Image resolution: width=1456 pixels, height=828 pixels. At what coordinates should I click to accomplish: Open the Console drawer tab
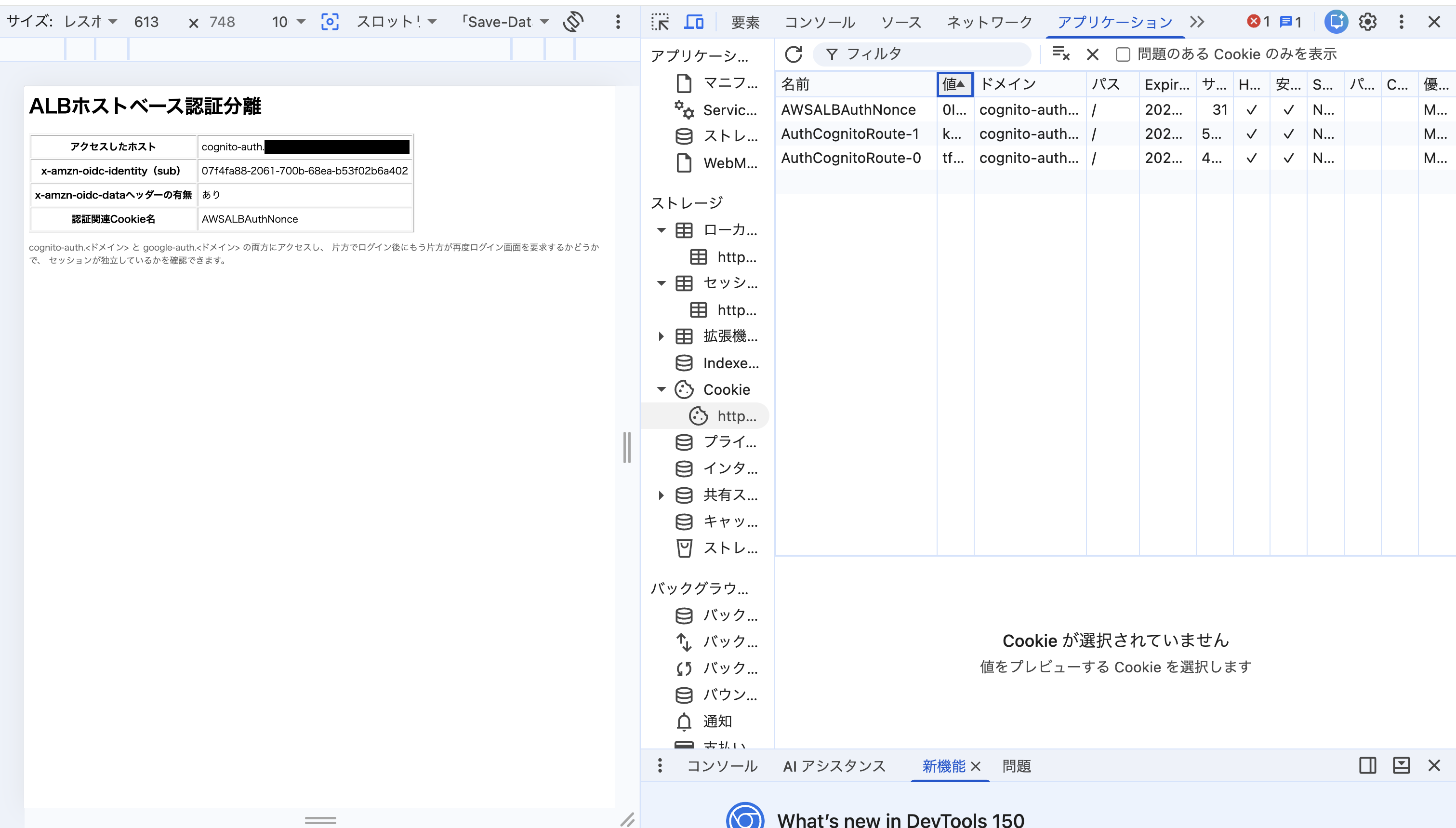click(722, 765)
